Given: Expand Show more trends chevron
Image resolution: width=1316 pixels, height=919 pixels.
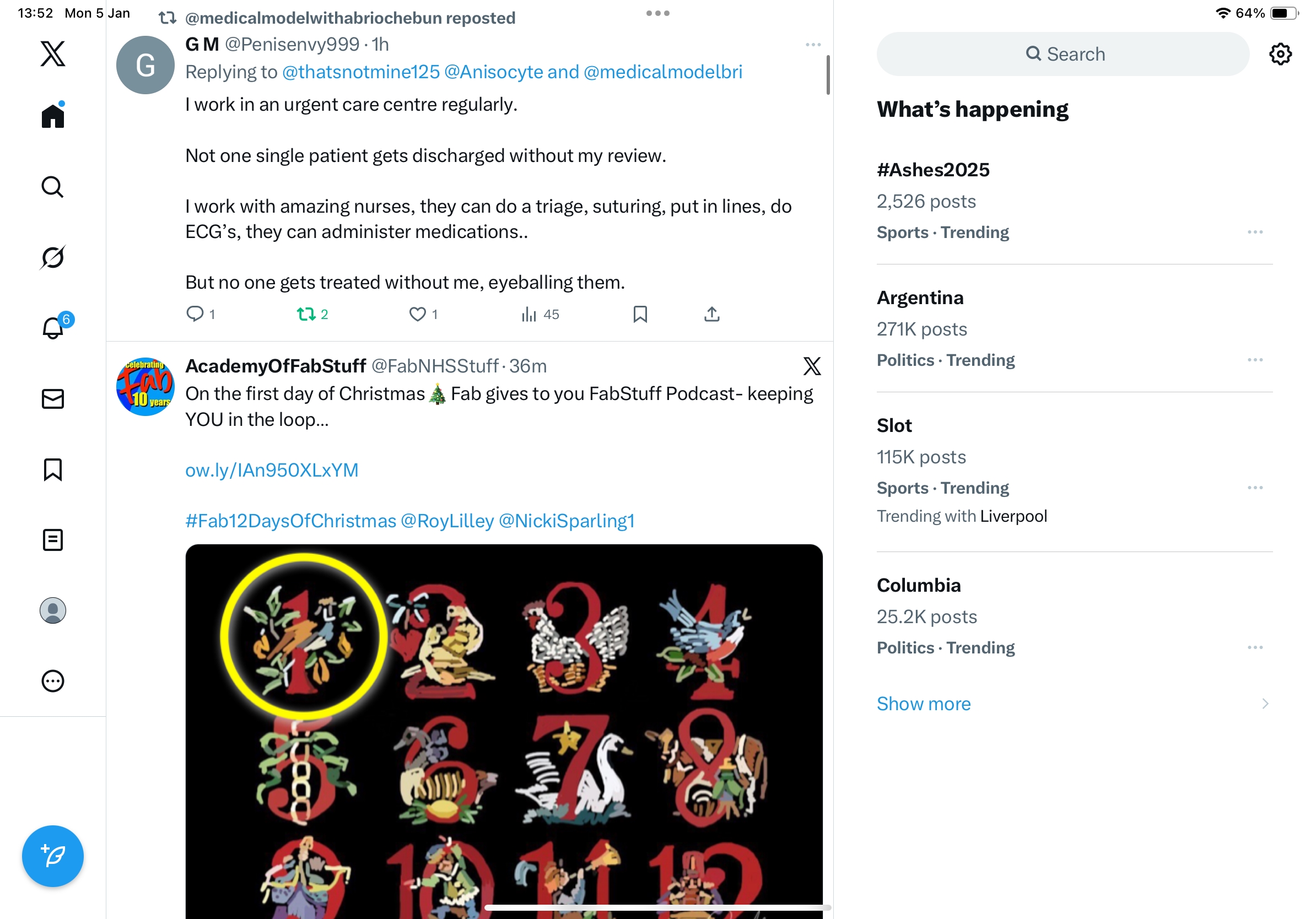Looking at the screenshot, I should [1265, 704].
